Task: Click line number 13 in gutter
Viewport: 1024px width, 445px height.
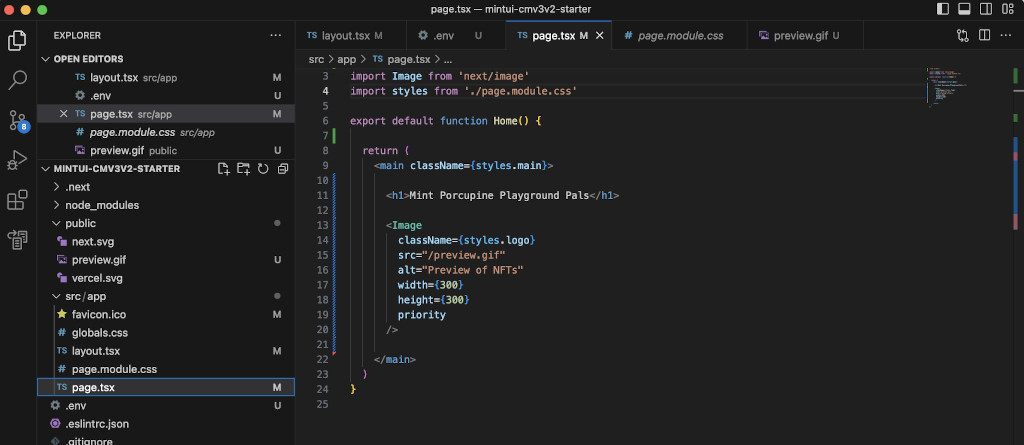Action: (x=323, y=225)
